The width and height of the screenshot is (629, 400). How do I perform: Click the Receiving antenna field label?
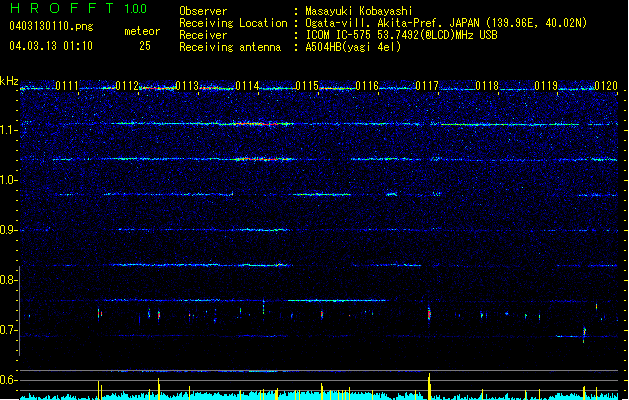click(x=230, y=47)
